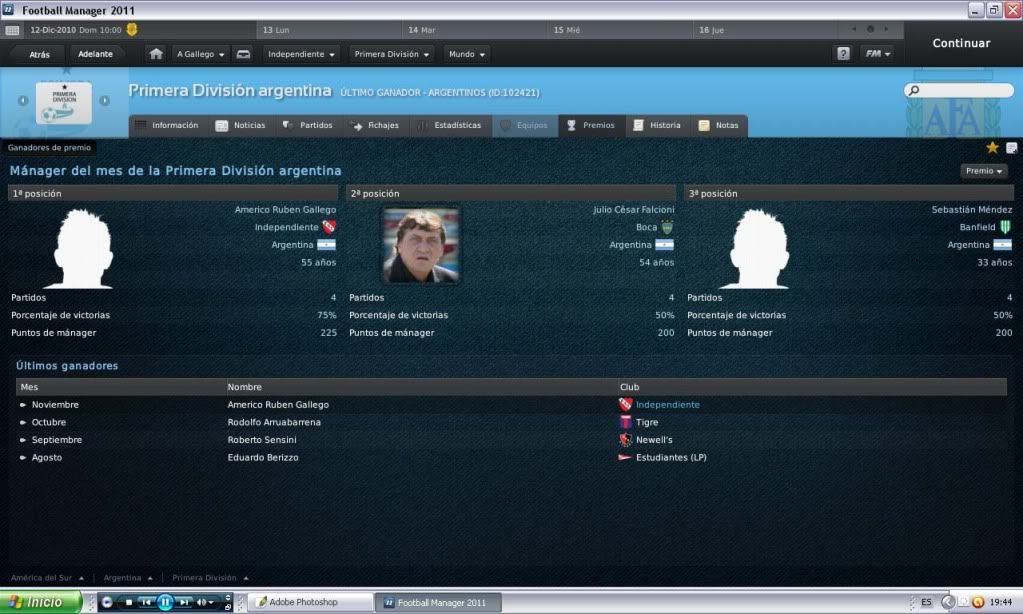Open the Premio selector dropdown
1023x614 pixels.
pyautogui.click(x=984, y=171)
